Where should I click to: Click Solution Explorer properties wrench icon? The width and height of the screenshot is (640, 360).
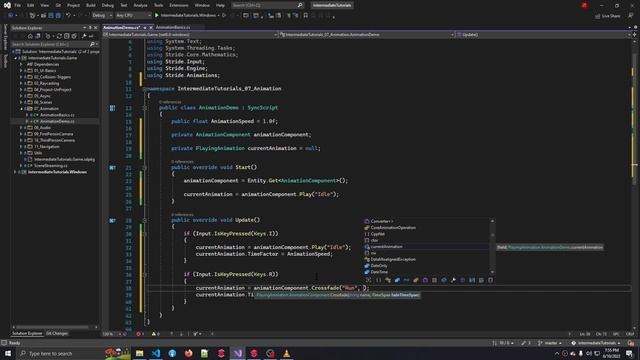(84, 36)
